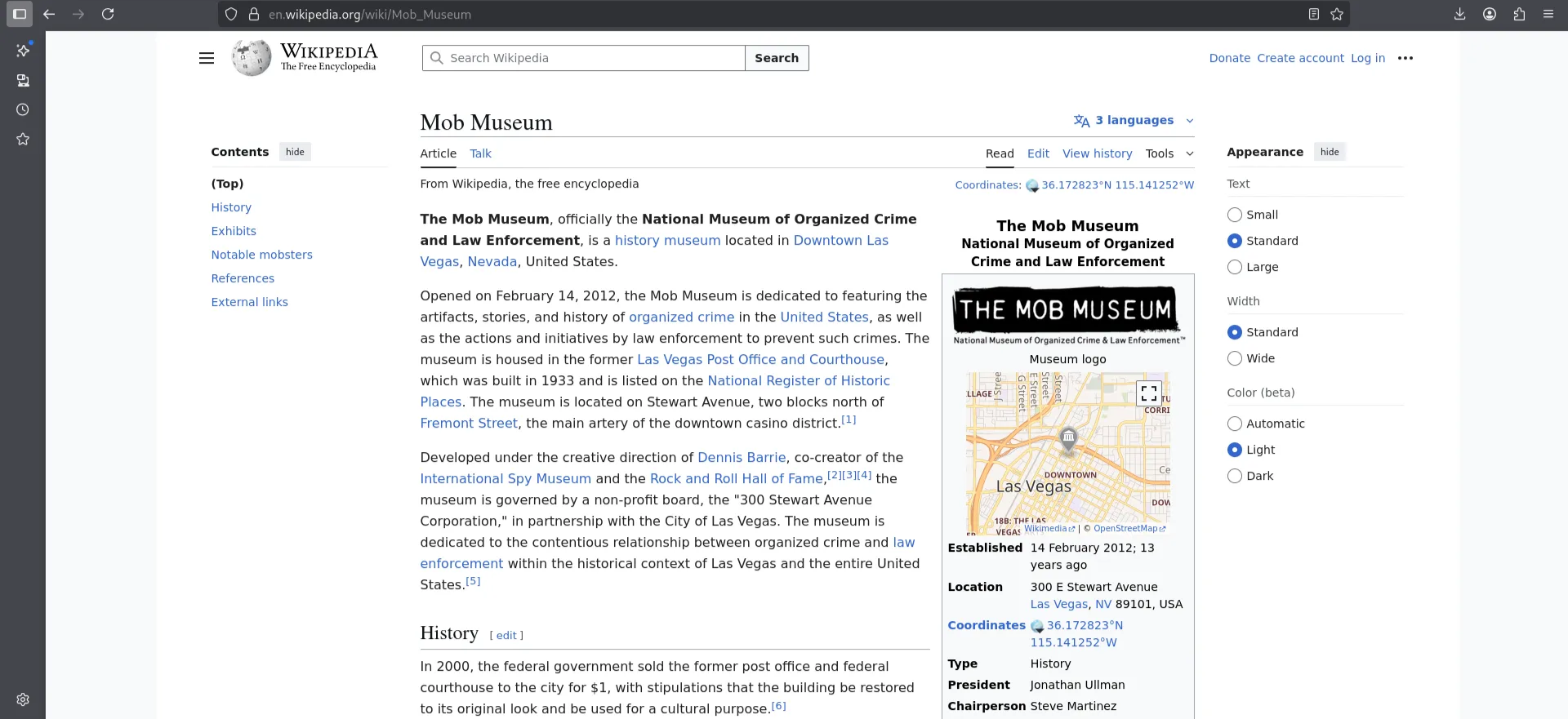Viewport: 1568px width, 719px height.
Task: Open the Tools dropdown menu
Action: (1169, 153)
